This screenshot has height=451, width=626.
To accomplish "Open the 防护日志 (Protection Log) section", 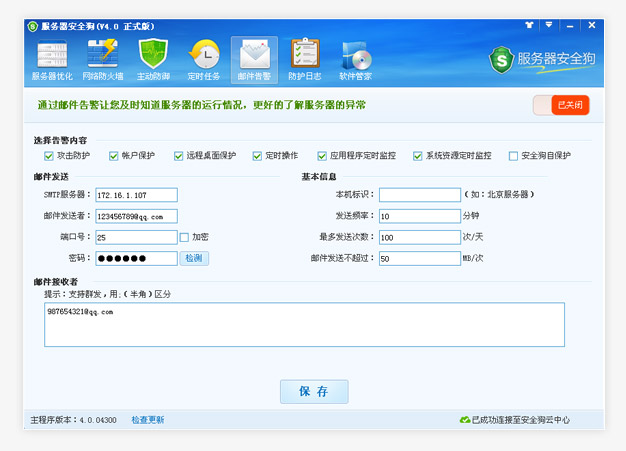I will (x=304, y=60).
